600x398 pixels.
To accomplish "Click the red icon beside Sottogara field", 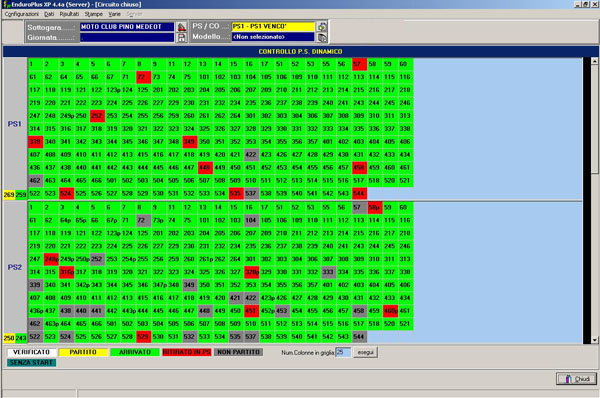I will click(181, 27).
